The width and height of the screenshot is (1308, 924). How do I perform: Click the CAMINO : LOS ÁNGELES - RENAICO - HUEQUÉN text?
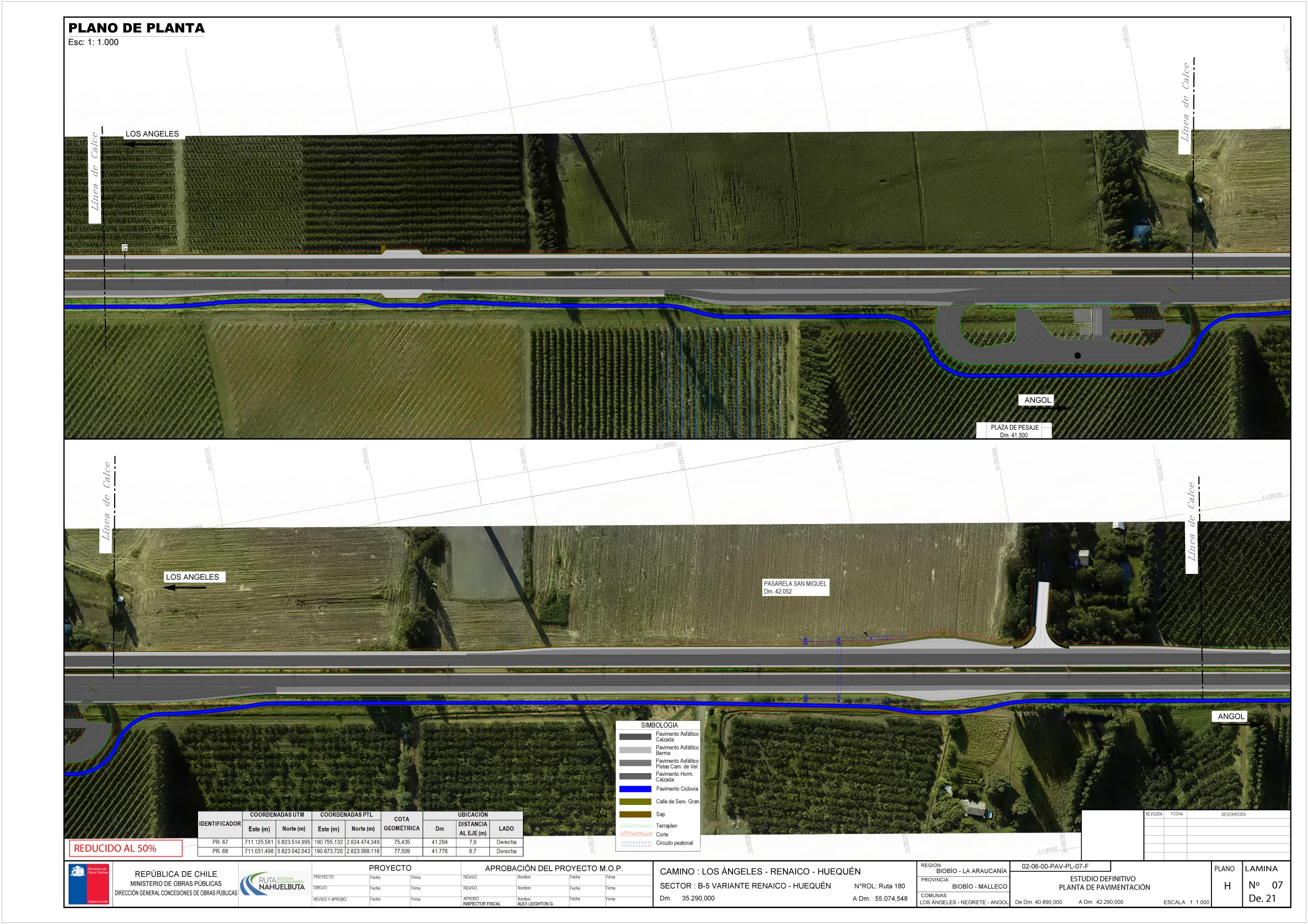tap(760, 871)
